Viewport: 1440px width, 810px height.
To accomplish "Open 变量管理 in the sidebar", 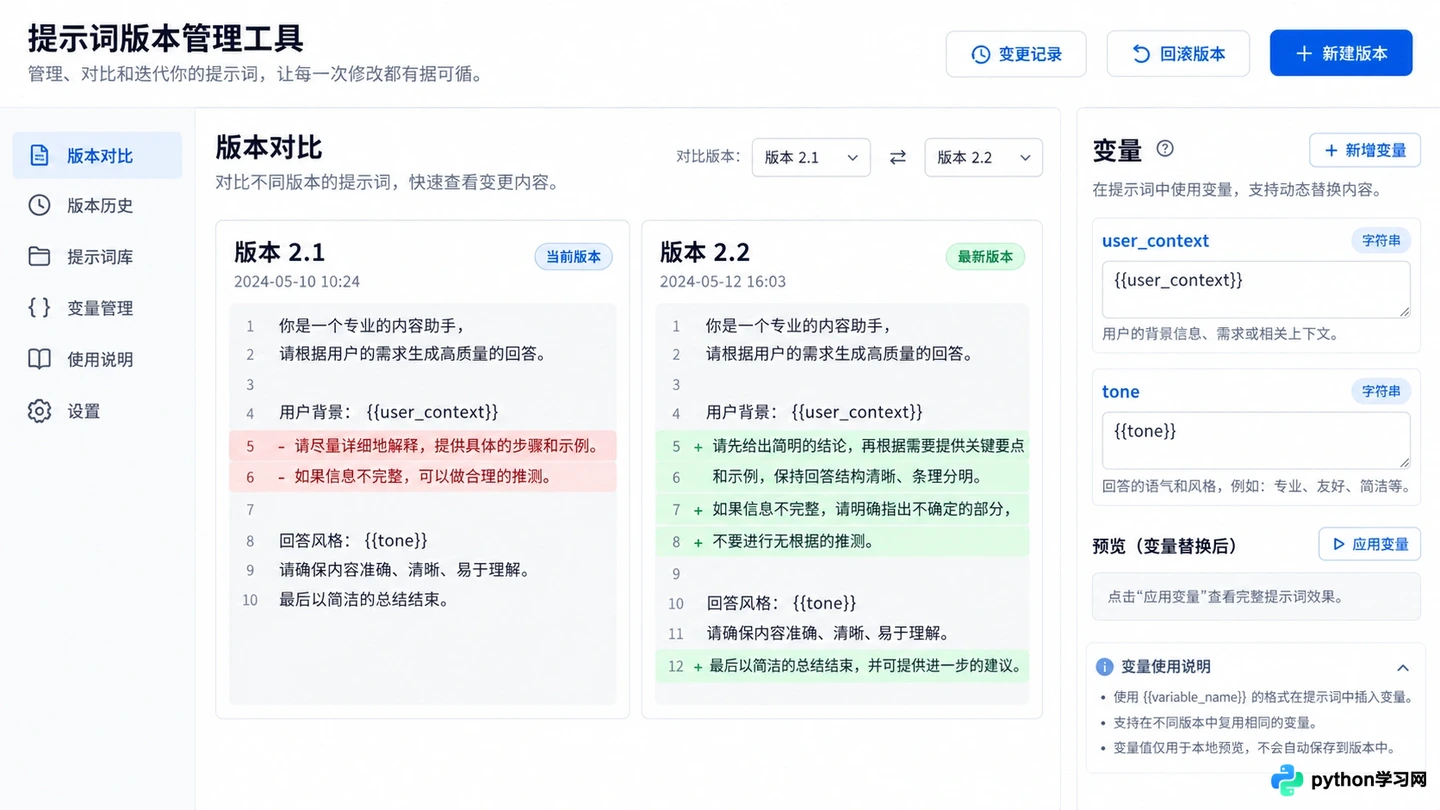I will 97,308.
